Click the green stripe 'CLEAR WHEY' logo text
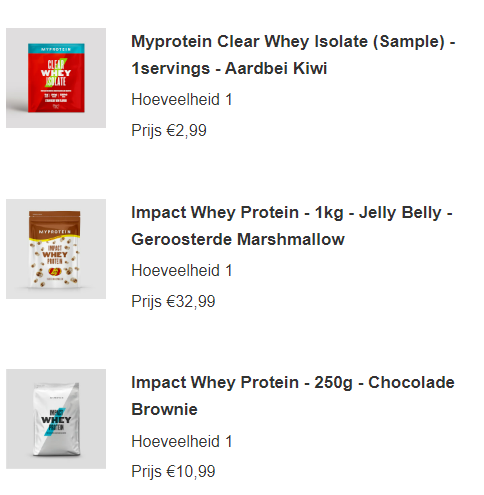Screen dimensions: 484x495 click(56, 72)
